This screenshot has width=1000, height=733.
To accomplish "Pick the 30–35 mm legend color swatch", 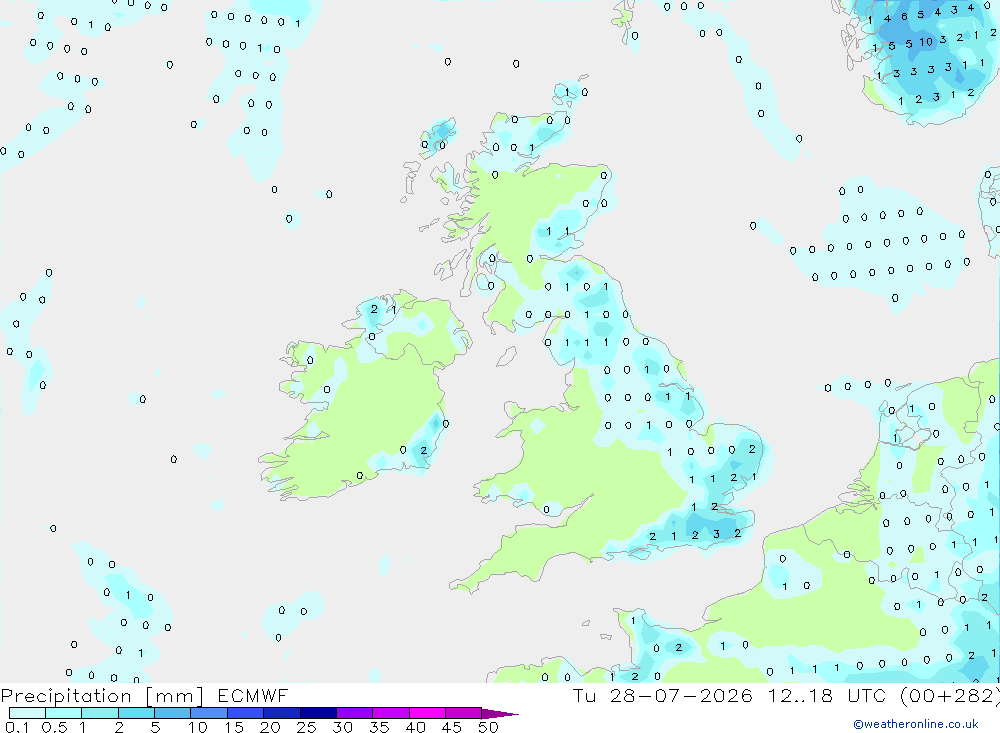I will (x=355, y=713).
